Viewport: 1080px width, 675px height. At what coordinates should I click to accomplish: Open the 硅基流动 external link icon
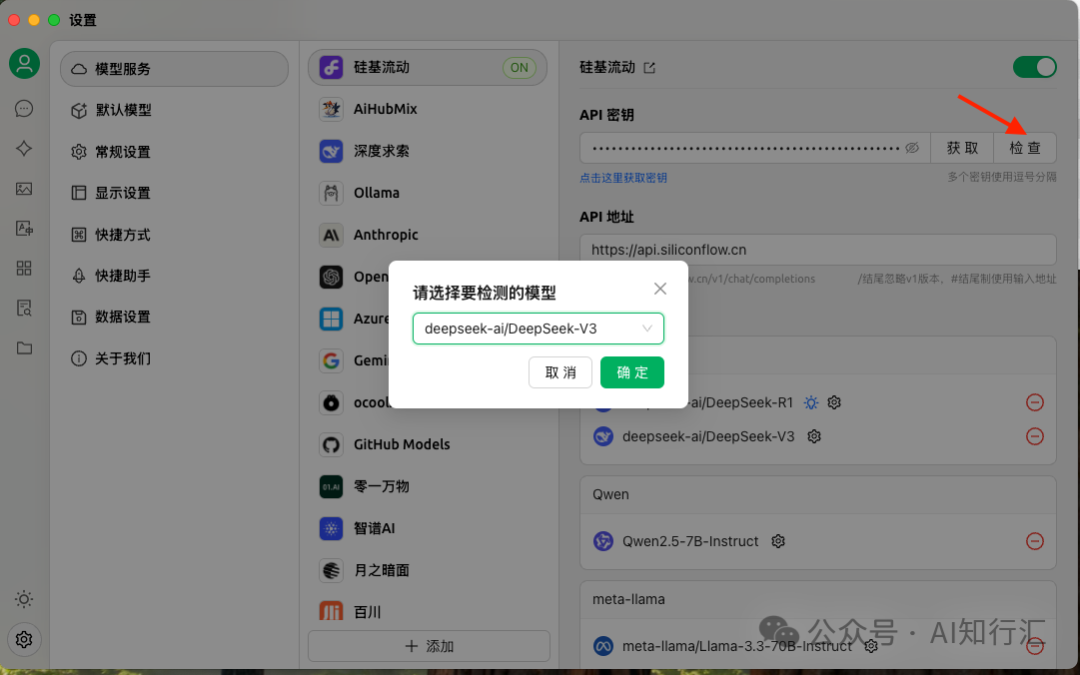(x=650, y=68)
